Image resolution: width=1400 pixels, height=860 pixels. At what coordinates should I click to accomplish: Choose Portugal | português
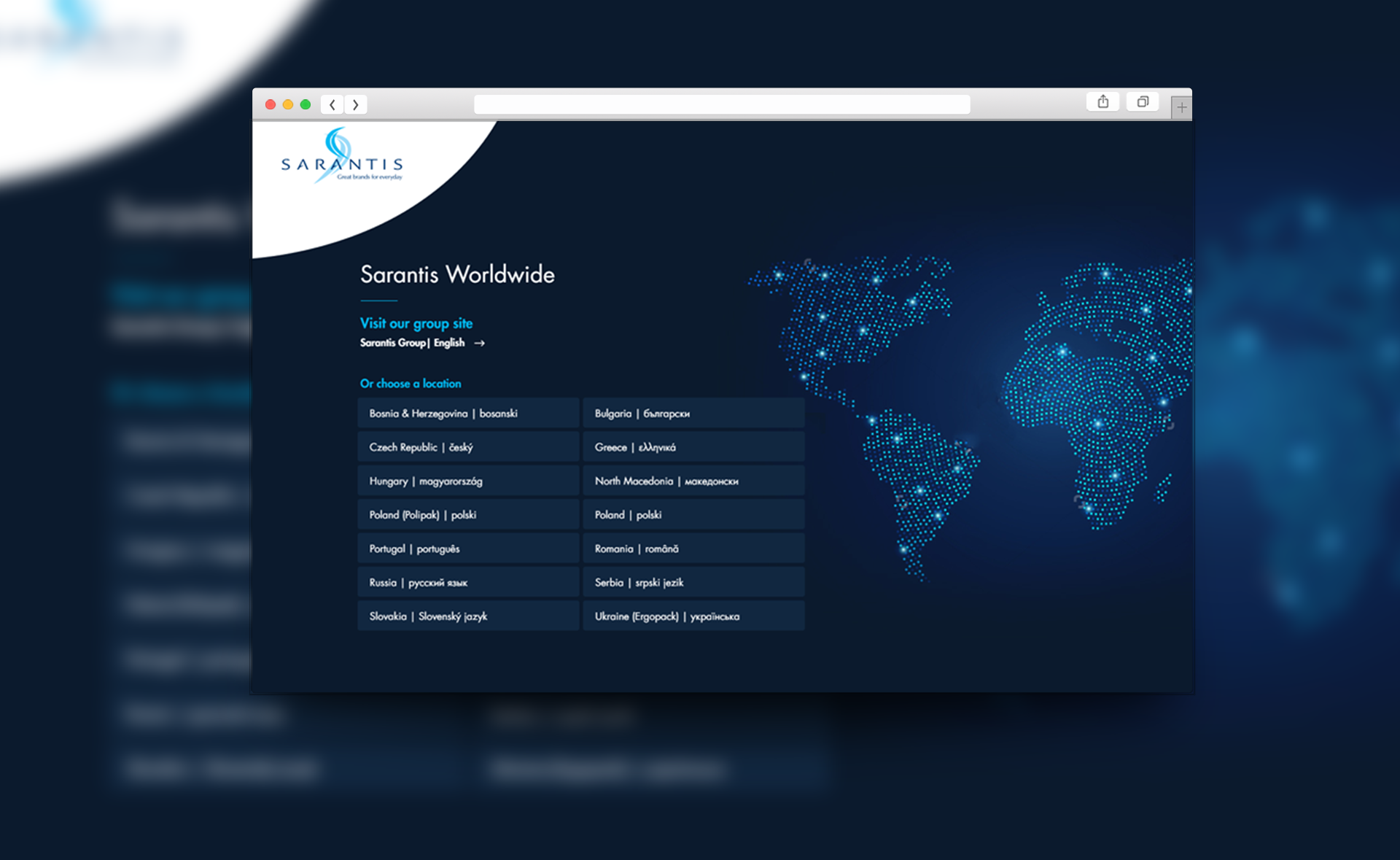tap(468, 549)
